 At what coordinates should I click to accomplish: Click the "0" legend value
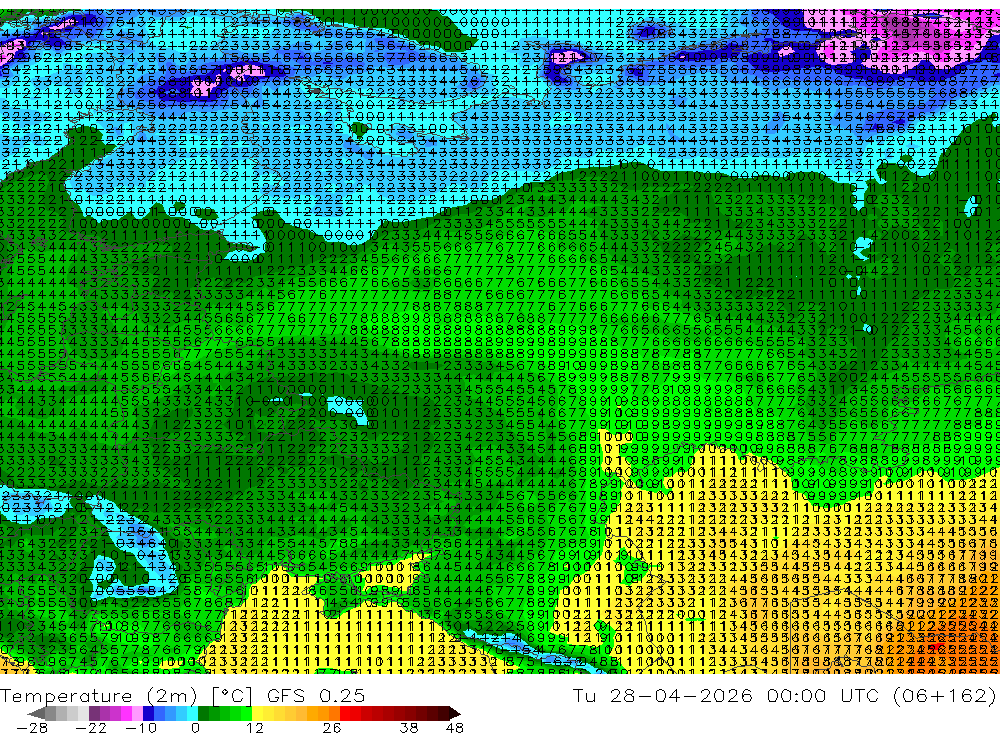point(195,728)
